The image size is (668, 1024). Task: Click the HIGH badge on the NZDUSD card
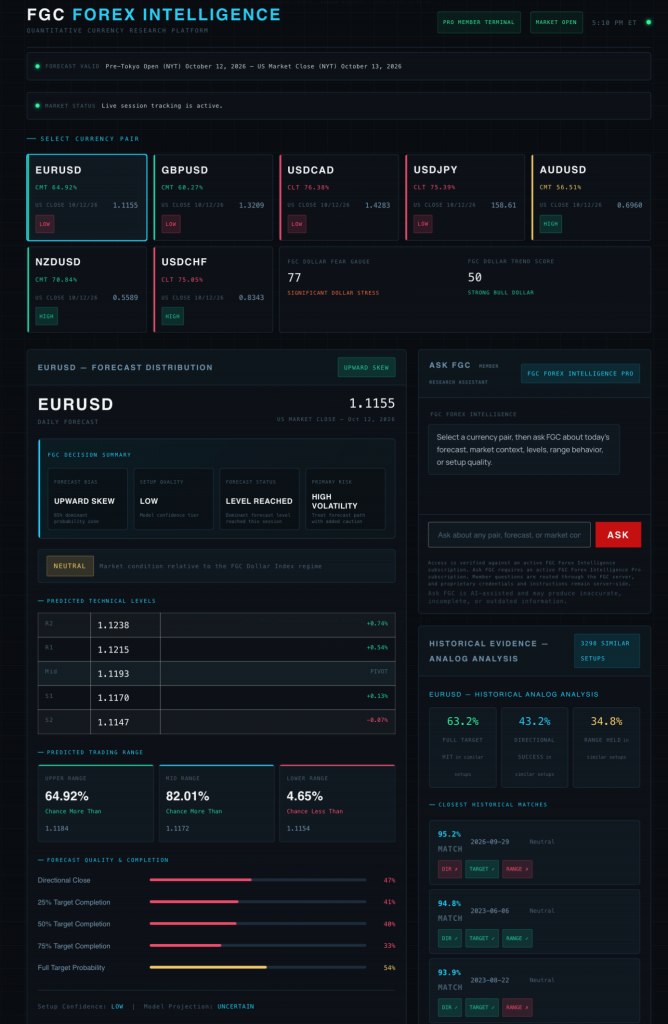point(46,316)
